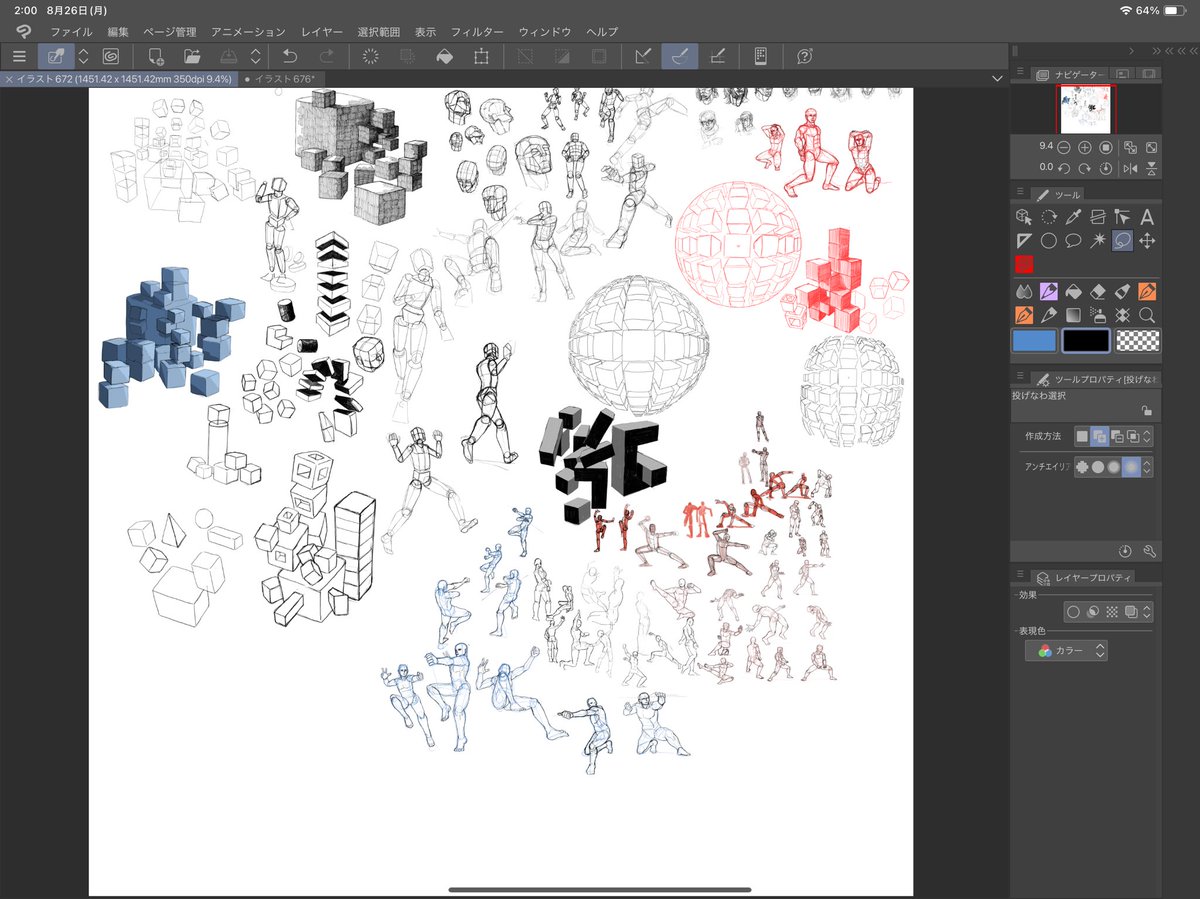Screen dimensions: 1200x899
Task: Expand the layer effect options arrows
Action: pos(1147,612)
